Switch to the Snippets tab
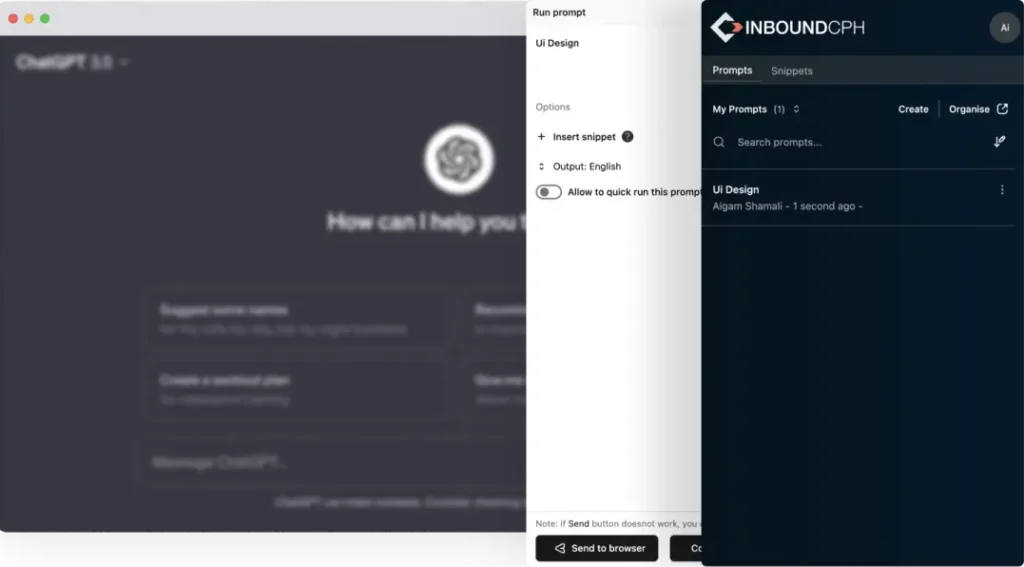Viewport: 1024px width, 567px height. point(792,71)
